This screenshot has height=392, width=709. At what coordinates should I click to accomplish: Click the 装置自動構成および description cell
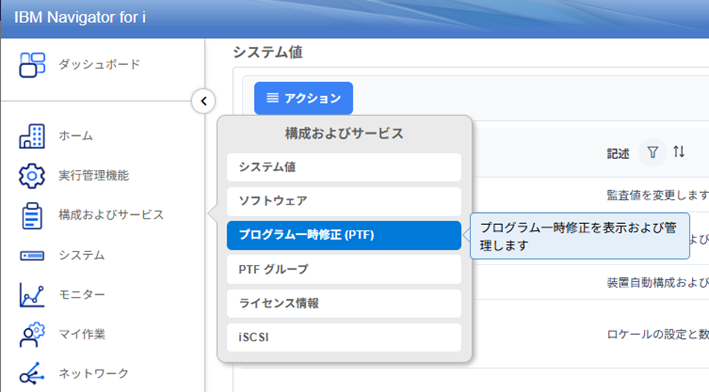coord(657,283)
